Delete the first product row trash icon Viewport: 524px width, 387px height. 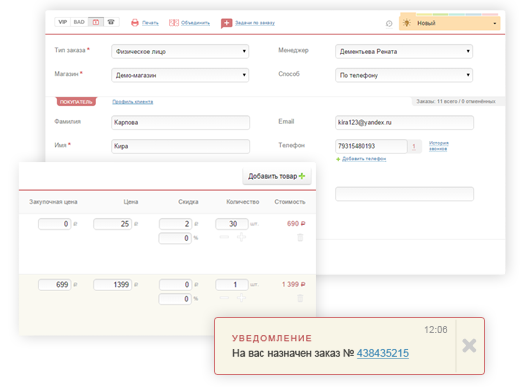(x=300, y=237)
